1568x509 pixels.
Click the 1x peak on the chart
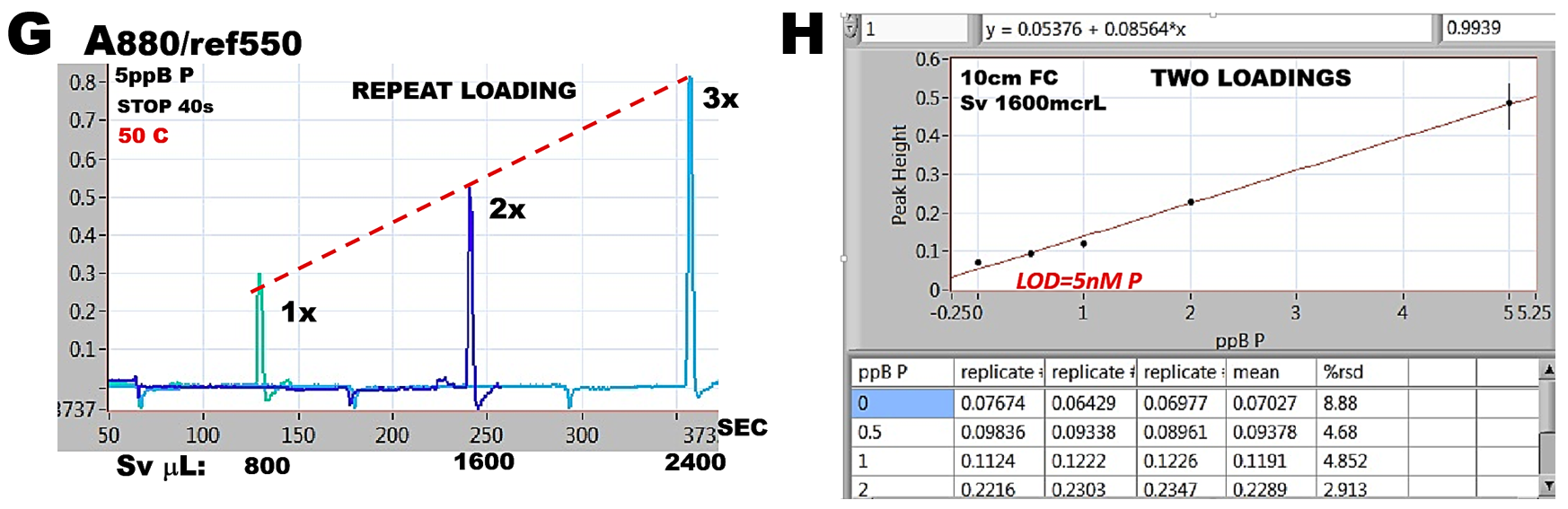point(260,276)
